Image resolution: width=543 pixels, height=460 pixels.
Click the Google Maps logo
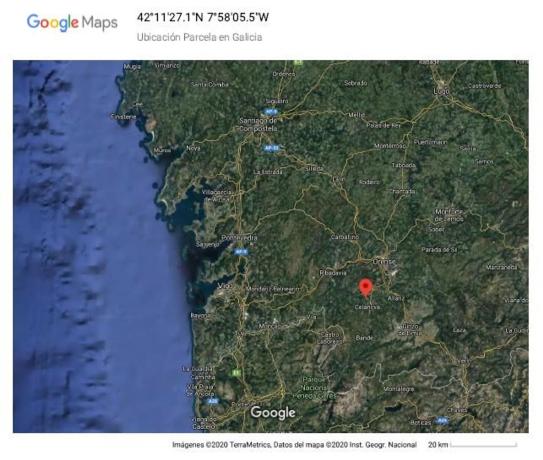[x=72, y=23]
